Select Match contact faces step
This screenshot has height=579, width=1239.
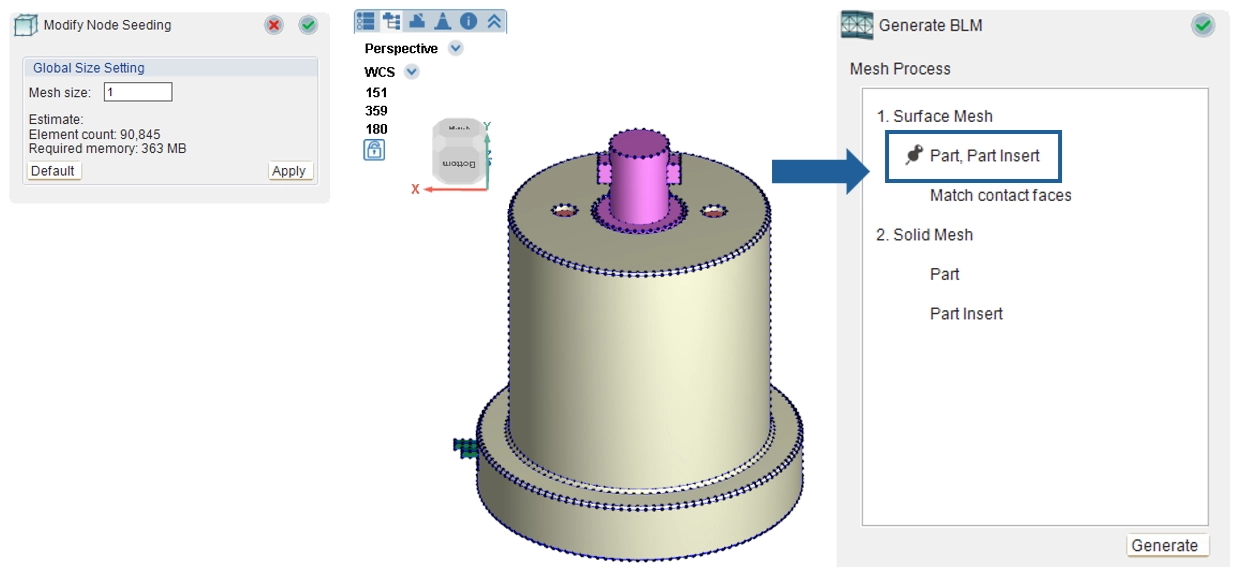click(1000, 195)
